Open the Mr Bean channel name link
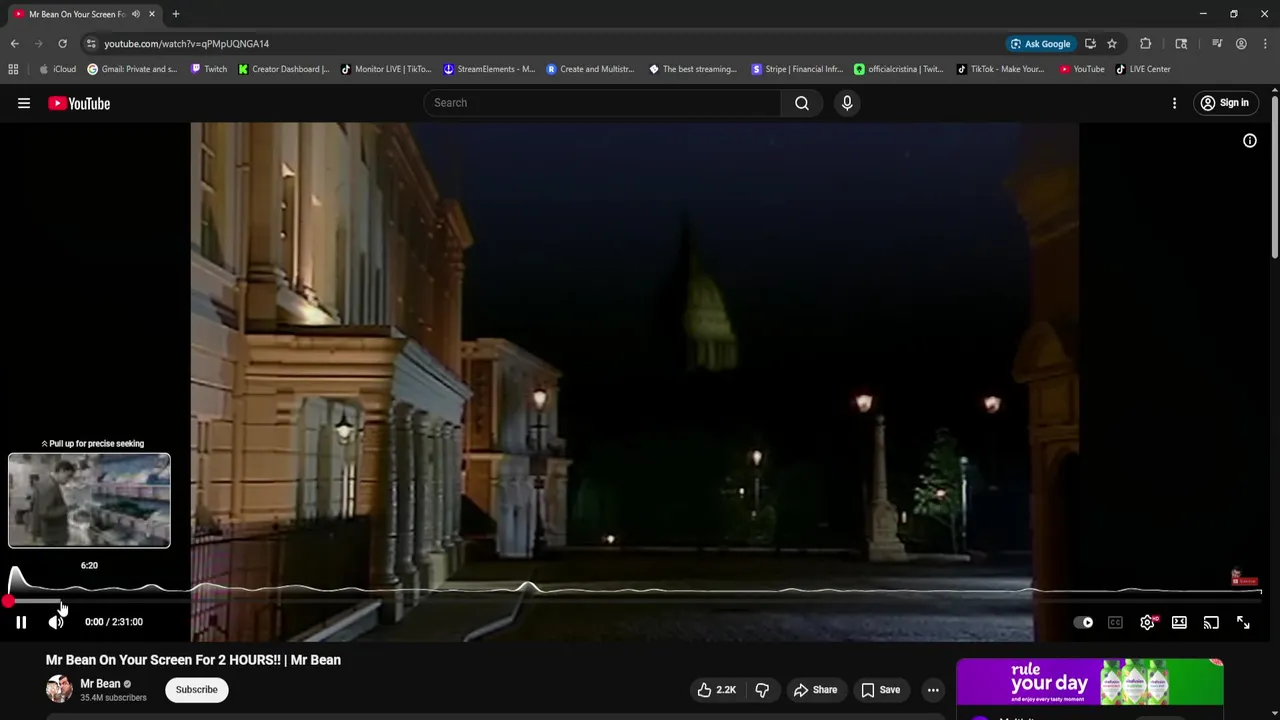The image size is (1280, 720). point(100,684)
